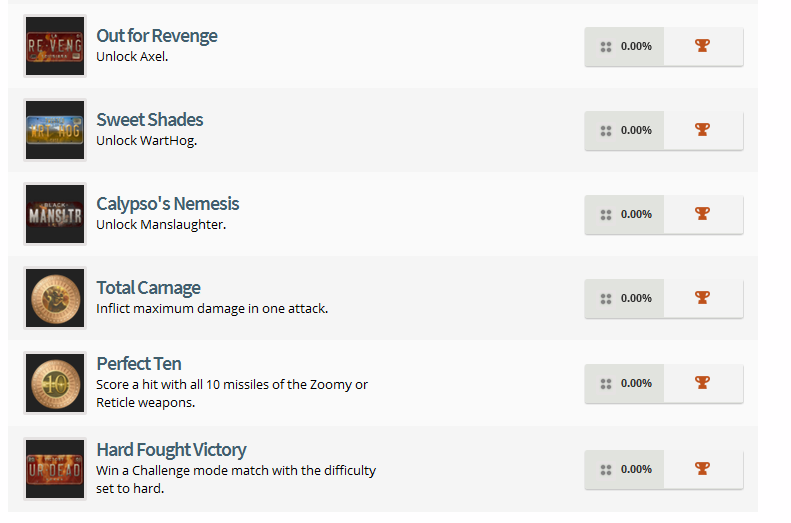
Task: Select the Total Carnage medal thumbnail
Action: pos(55,298)
